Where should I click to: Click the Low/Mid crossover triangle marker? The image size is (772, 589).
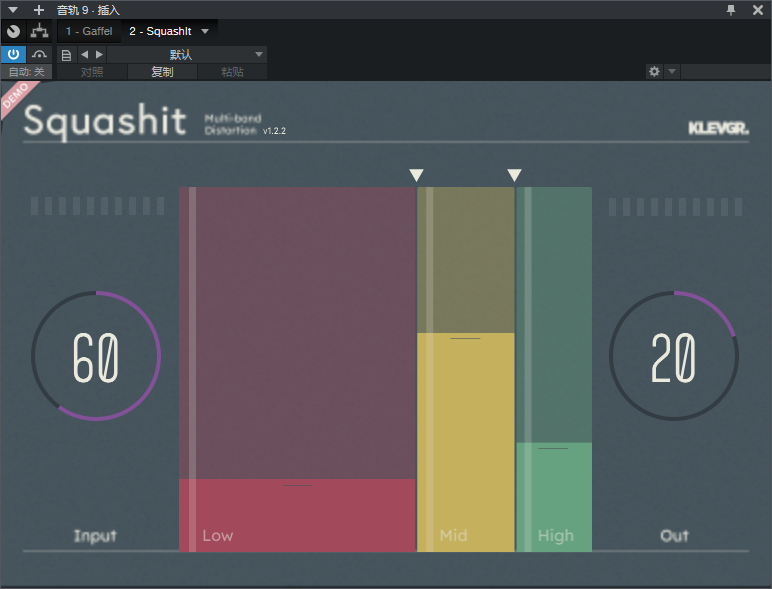click(417, 175)
